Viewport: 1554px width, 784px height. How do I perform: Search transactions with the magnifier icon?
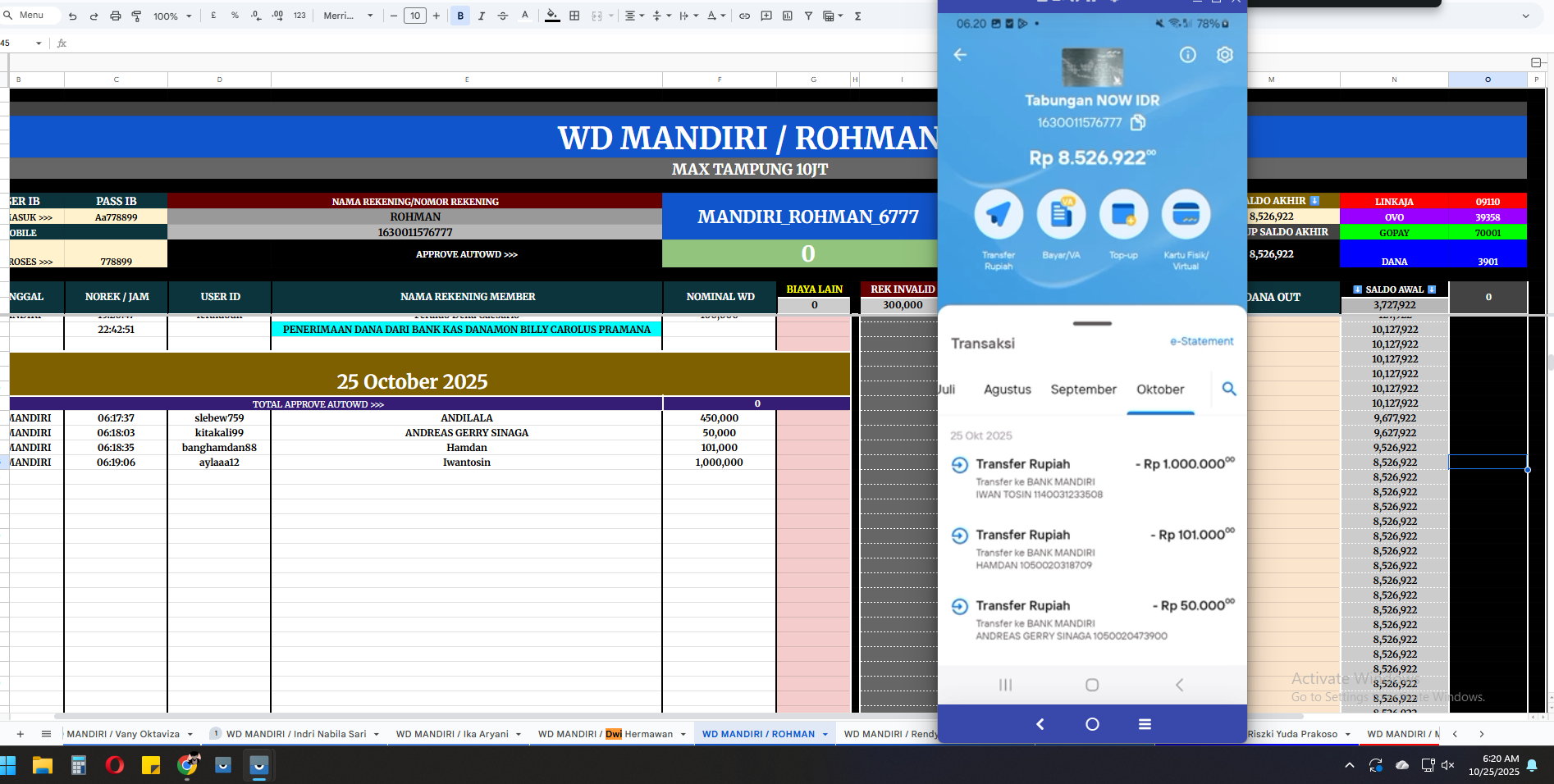[1229, 389]
